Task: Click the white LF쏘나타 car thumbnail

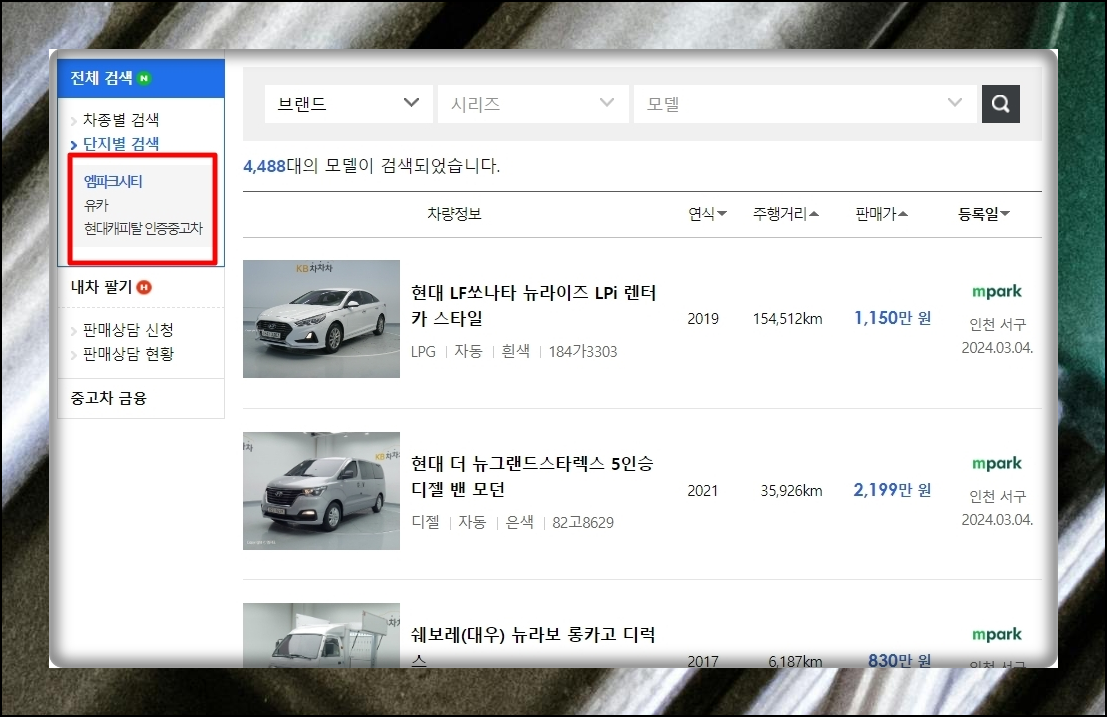Action: [321, 319]
